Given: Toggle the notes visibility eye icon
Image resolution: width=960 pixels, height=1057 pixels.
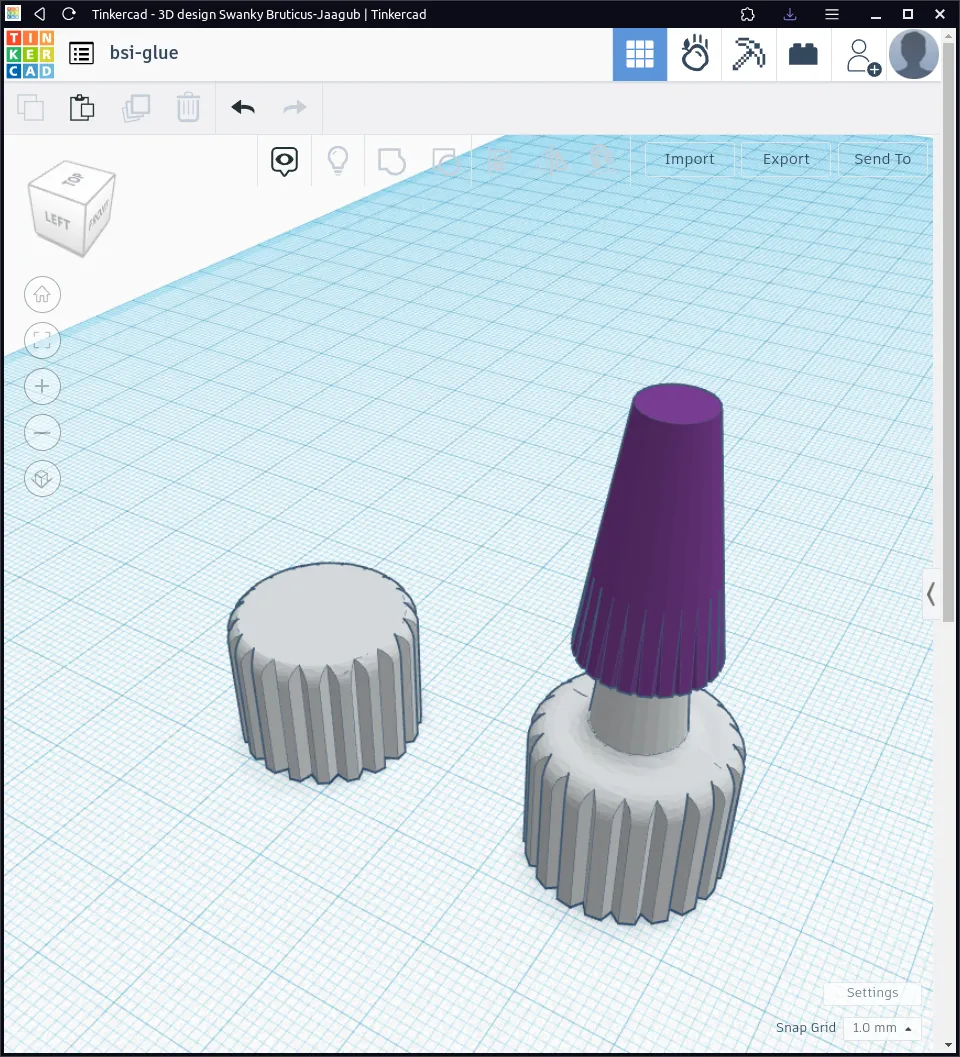Looking at the screenshot, I should (x=284, y=161).
